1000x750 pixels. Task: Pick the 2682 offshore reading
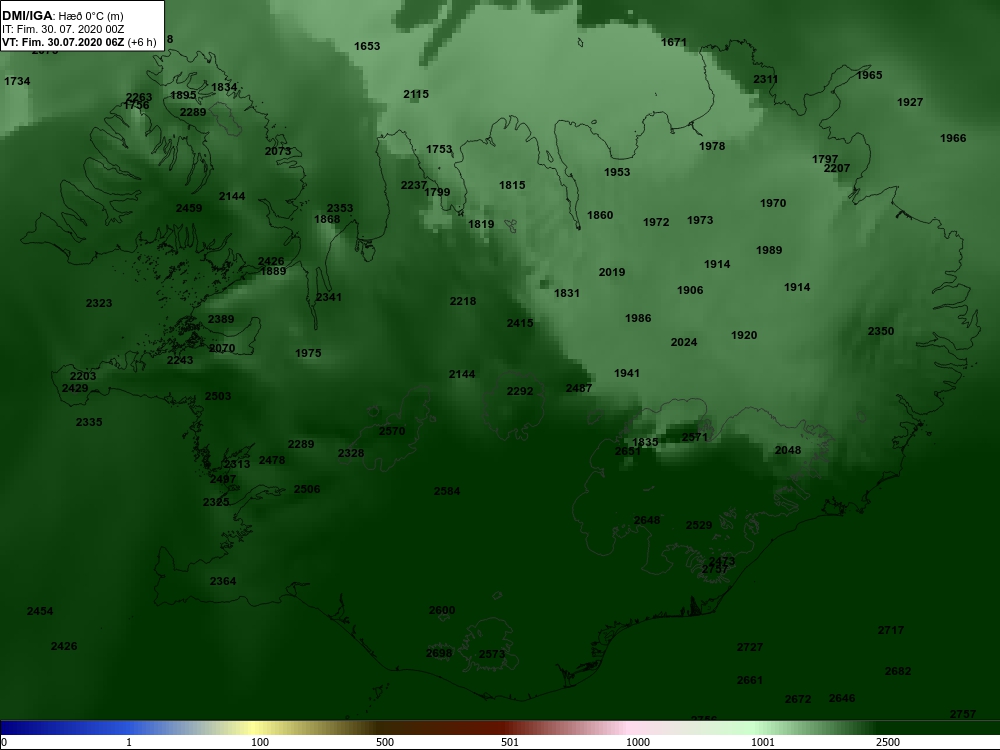click(x=898, y=672)
